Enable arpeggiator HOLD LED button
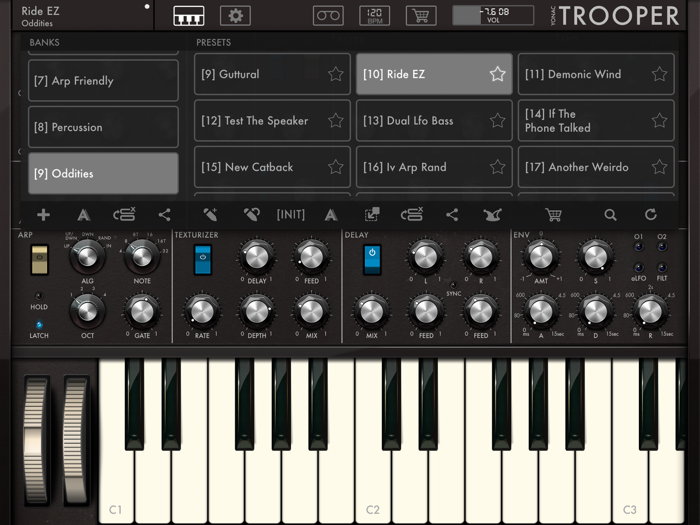 [x=39, y=296]
